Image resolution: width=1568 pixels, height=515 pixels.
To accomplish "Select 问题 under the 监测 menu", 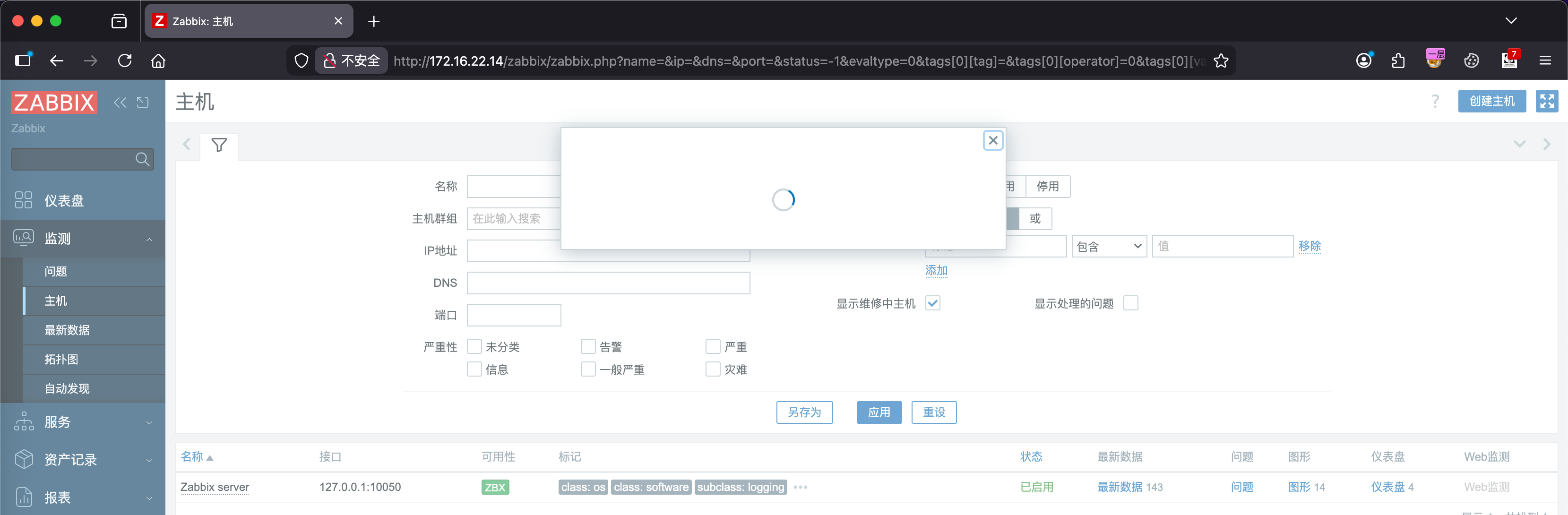I will pyautogui.click(x=56, y=272).
